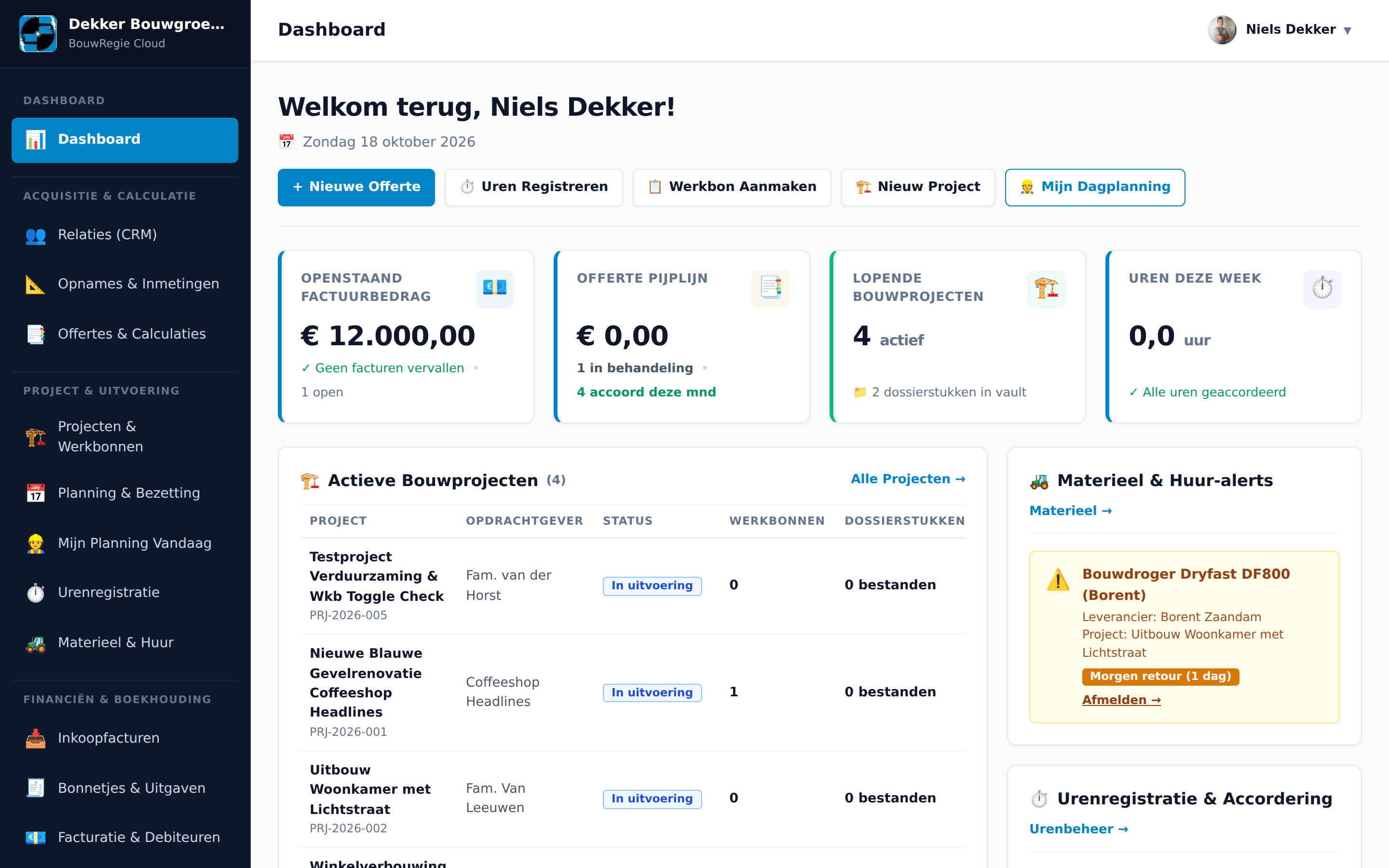Click the € 12.000,00 outstanding amount
Viewport: 1389px width, 868px height.
(x=388, y=336)
